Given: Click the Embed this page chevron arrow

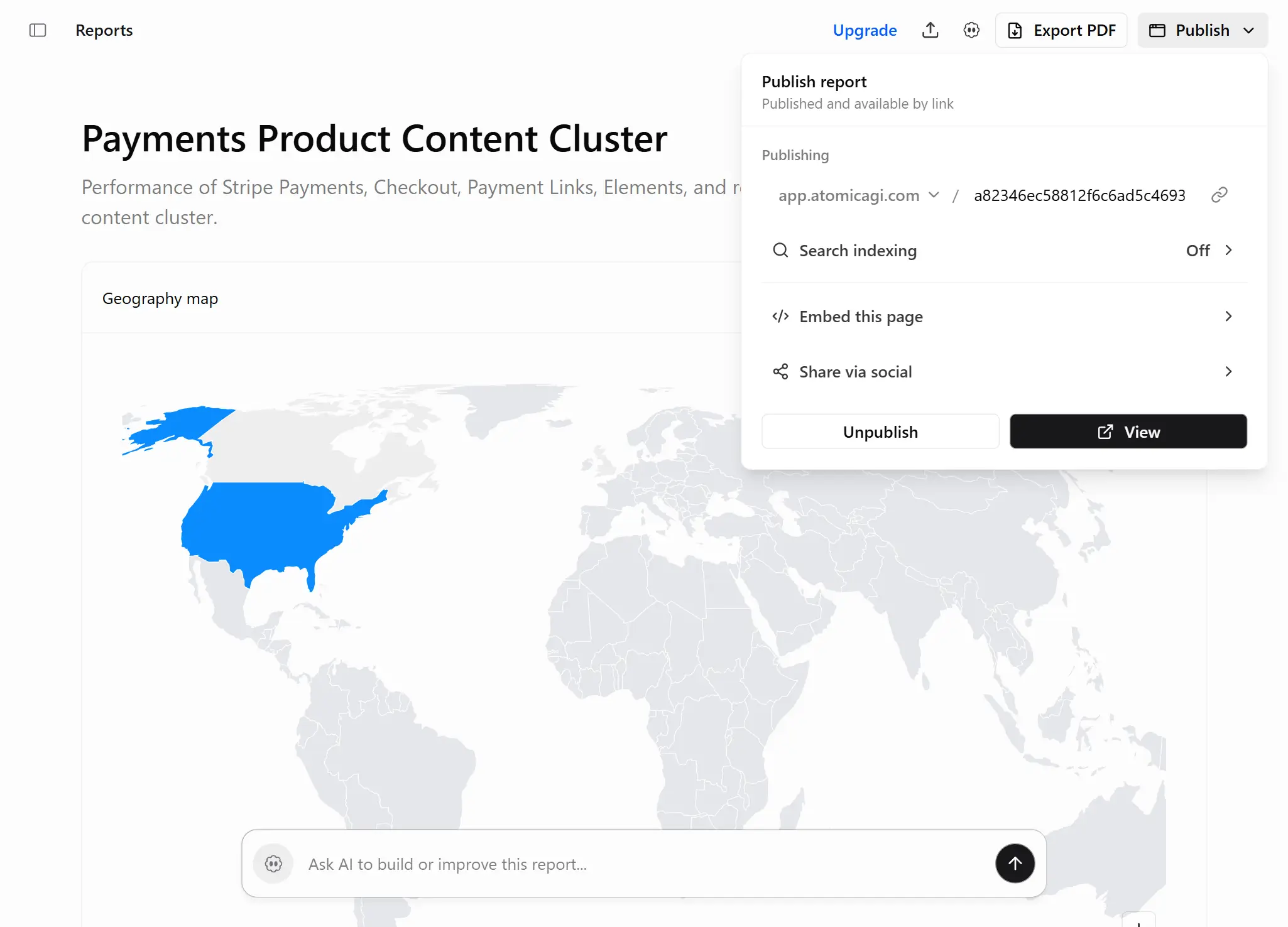Looking at the screenshot, I should click(1228, 317).
